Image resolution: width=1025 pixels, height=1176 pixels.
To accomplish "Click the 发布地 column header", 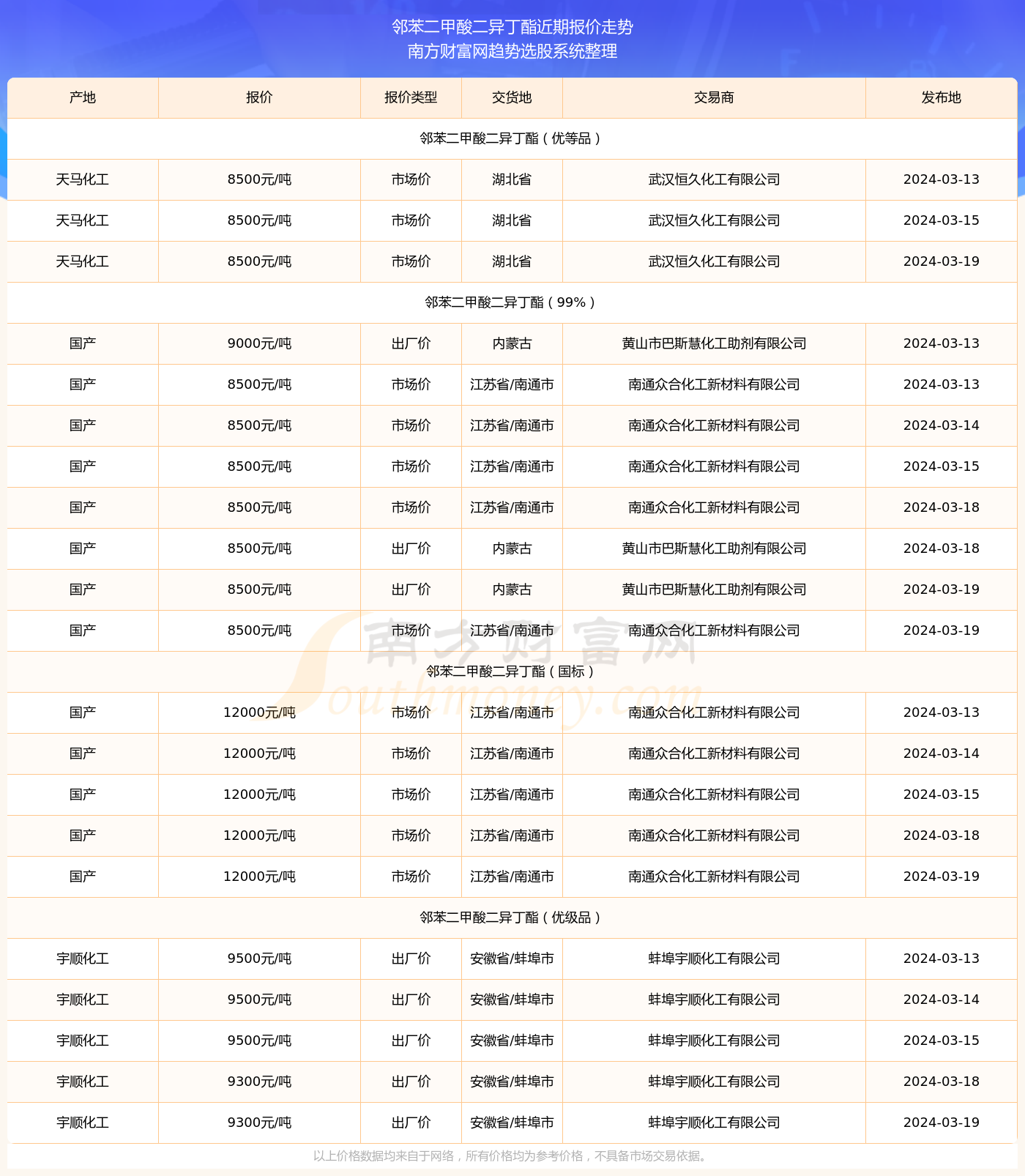I will (942, 97).
